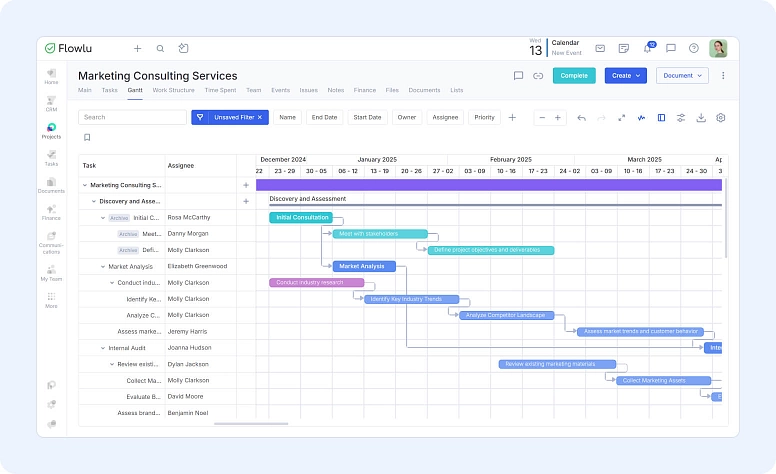The width and height of the screenshot is (776, 474).
Task: Toggle critical path display icon
Action: [641, 117]
